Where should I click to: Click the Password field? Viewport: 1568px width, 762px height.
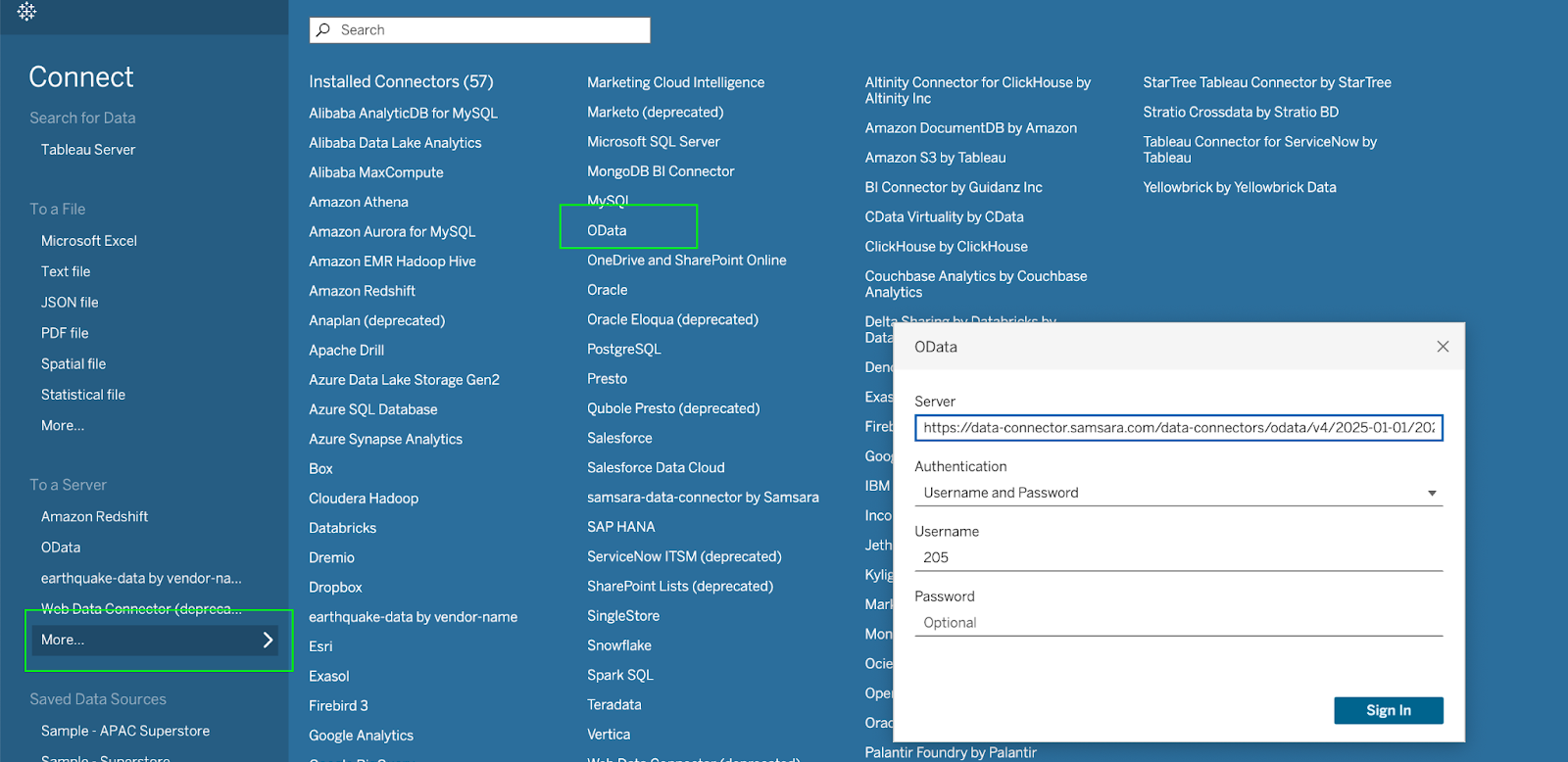(x=1178, y=623)
